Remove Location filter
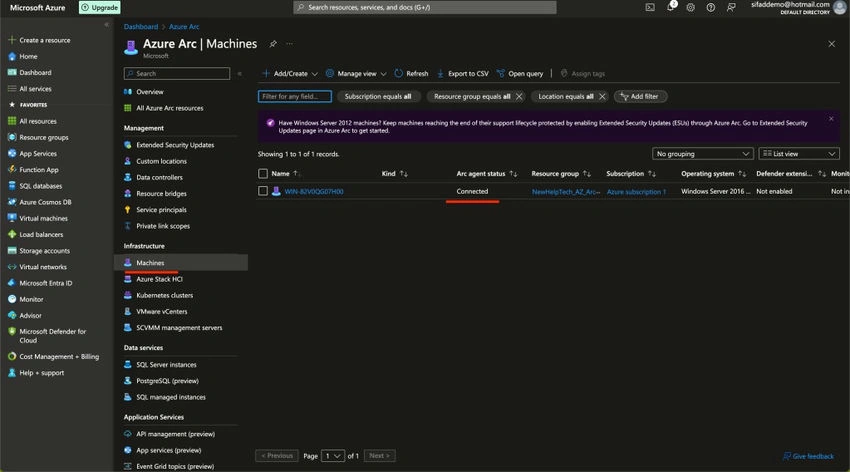 point(602,96)
